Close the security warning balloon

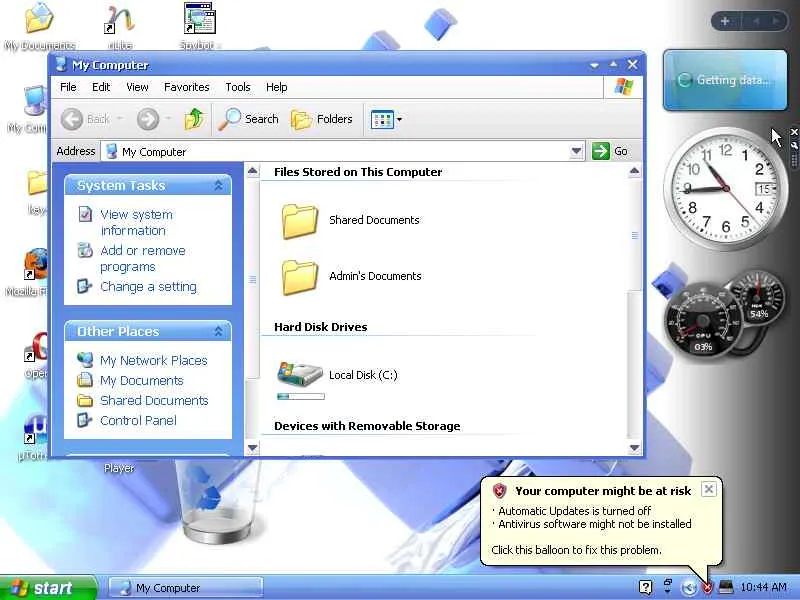709,489
